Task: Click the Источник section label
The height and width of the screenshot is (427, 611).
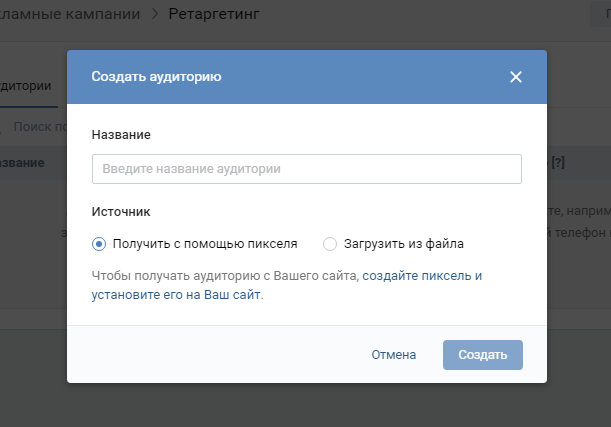Action: tap(120, 212)
